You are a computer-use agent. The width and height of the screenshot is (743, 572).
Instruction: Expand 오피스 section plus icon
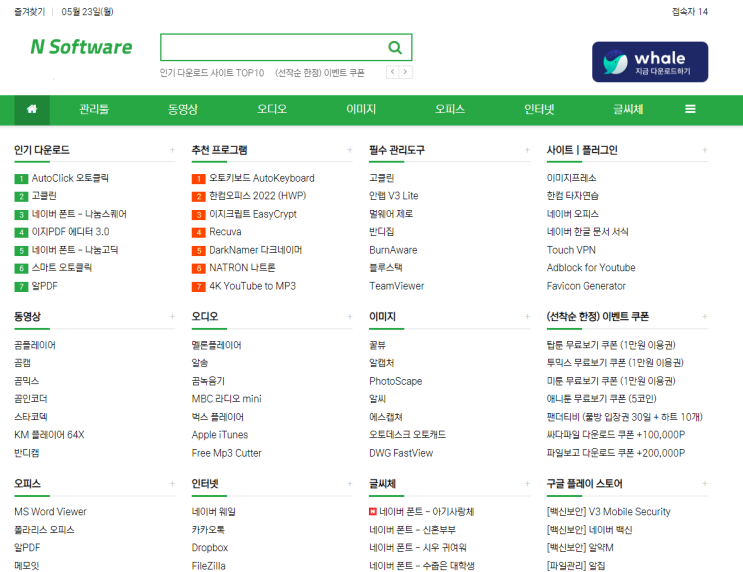(x=172, y=484)
